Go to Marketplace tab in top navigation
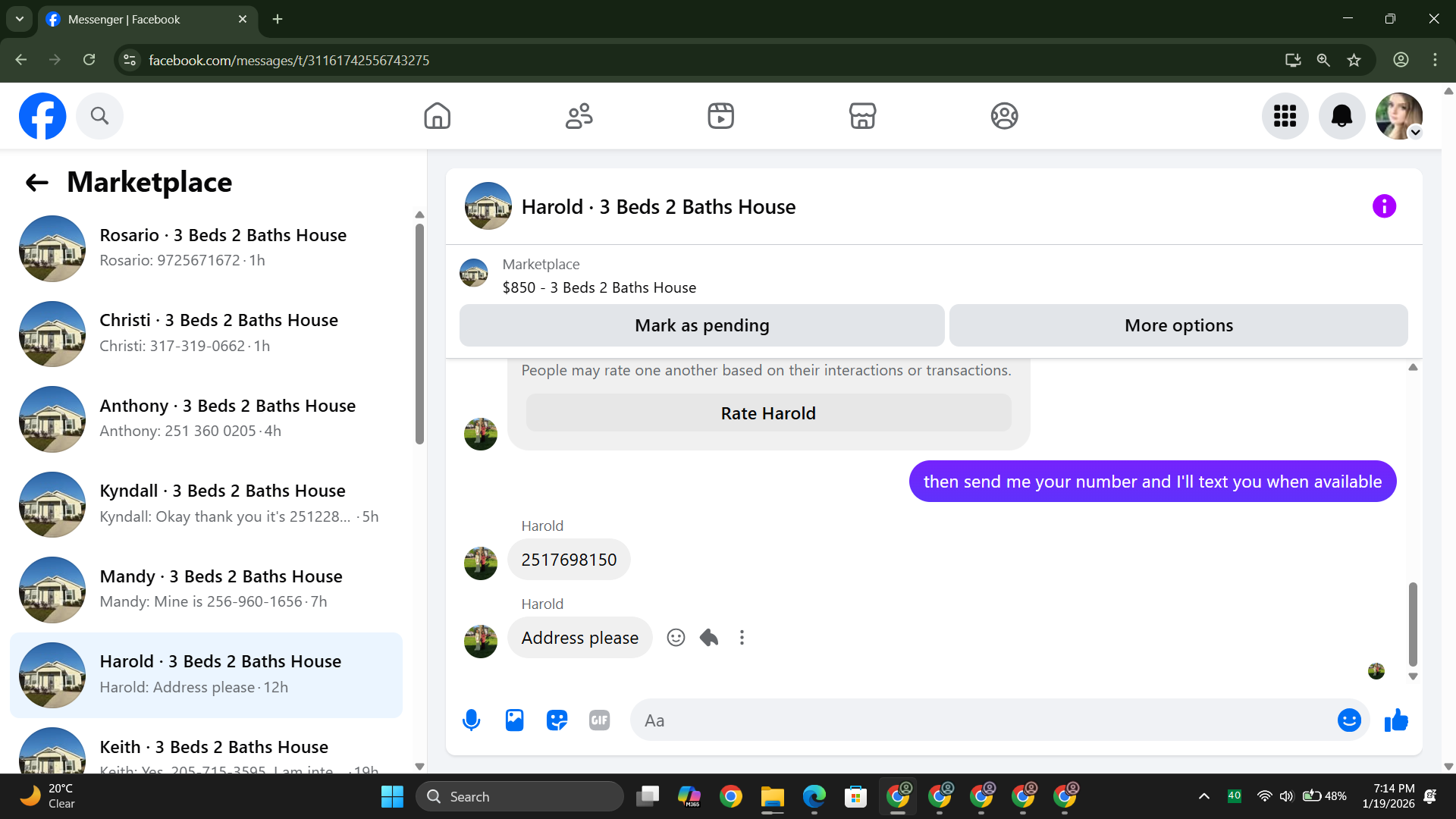The height and width of the screenshot is (819, 1456). click(862, 116)
